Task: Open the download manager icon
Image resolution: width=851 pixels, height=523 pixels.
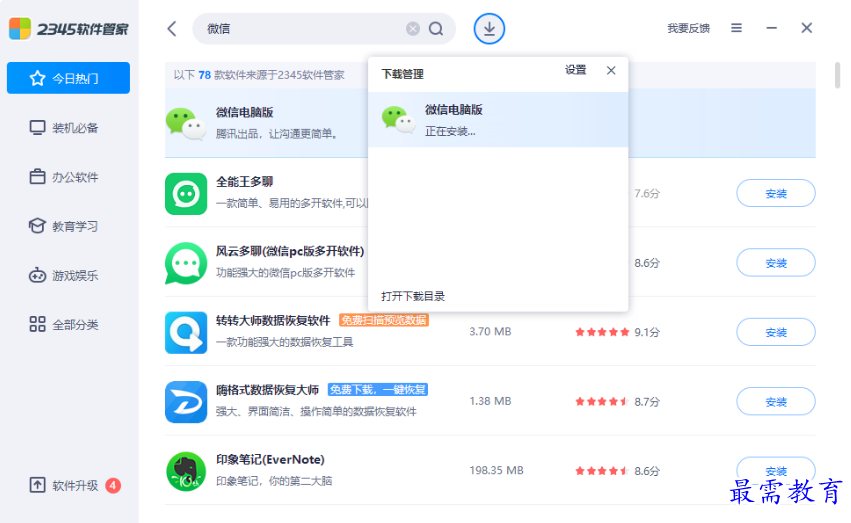Action: point(489,29)
